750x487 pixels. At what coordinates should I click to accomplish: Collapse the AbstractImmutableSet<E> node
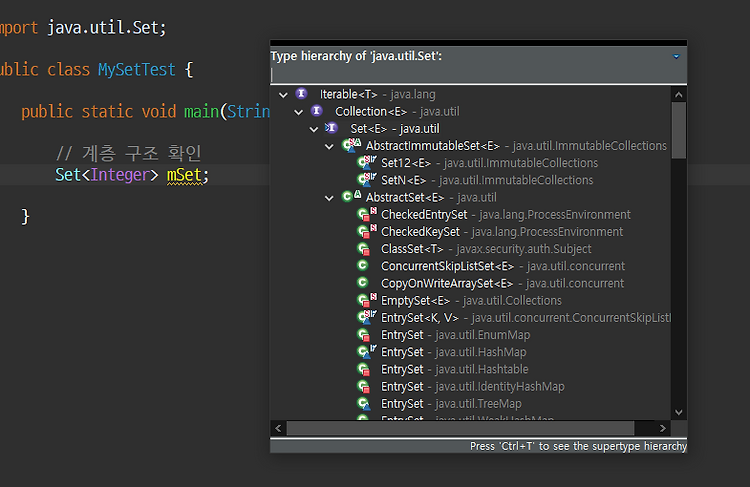(x=329, y=146)
